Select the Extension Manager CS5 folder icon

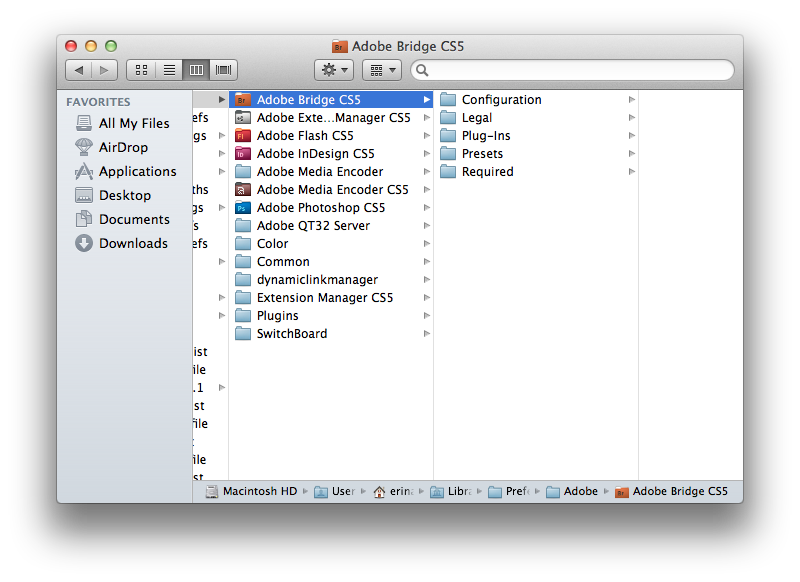[243, 298]
